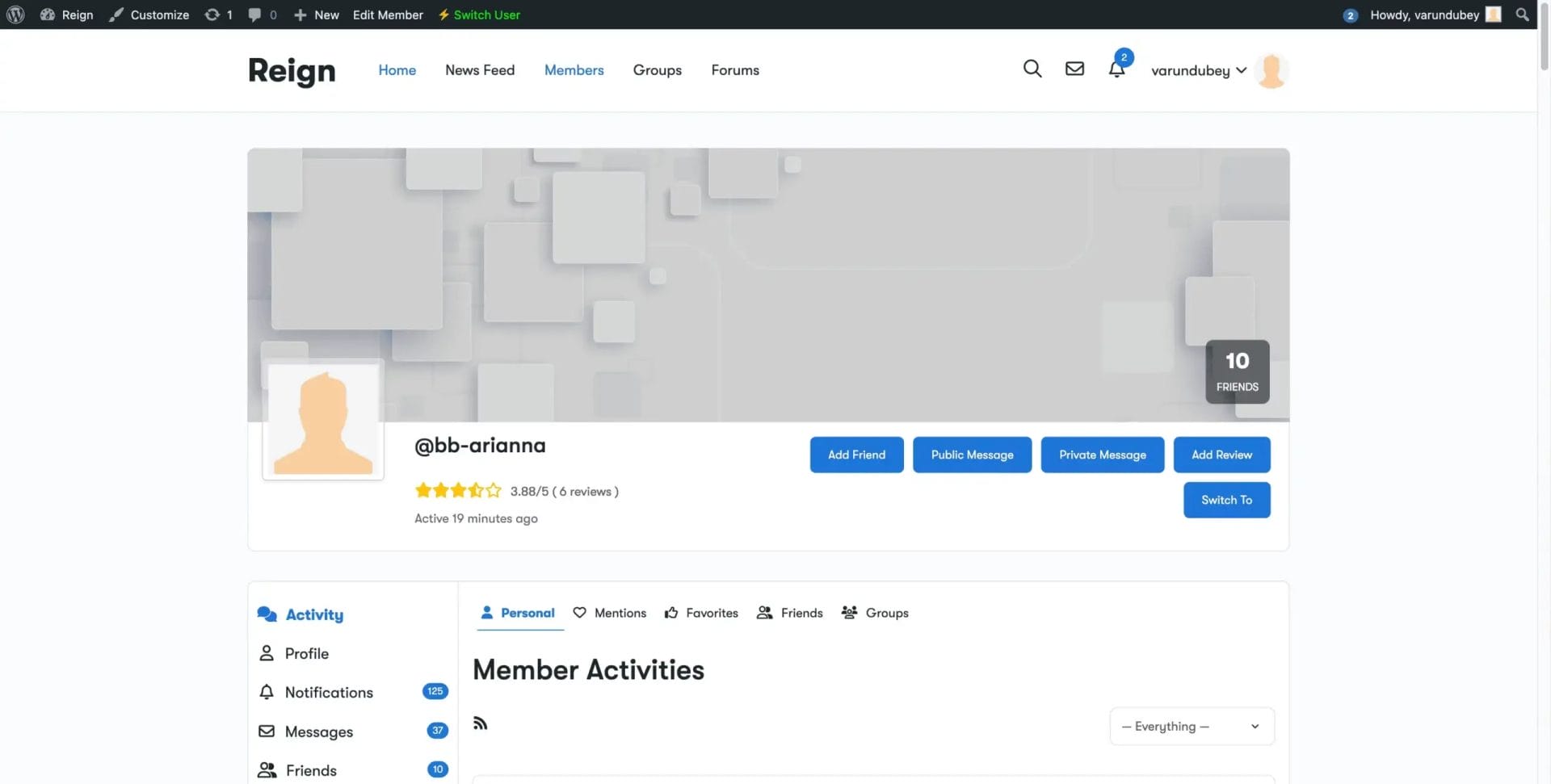Click the fourth star of the rating
Screen dimensions: 1551x784
pyautogui.click(x=476, y=490)
